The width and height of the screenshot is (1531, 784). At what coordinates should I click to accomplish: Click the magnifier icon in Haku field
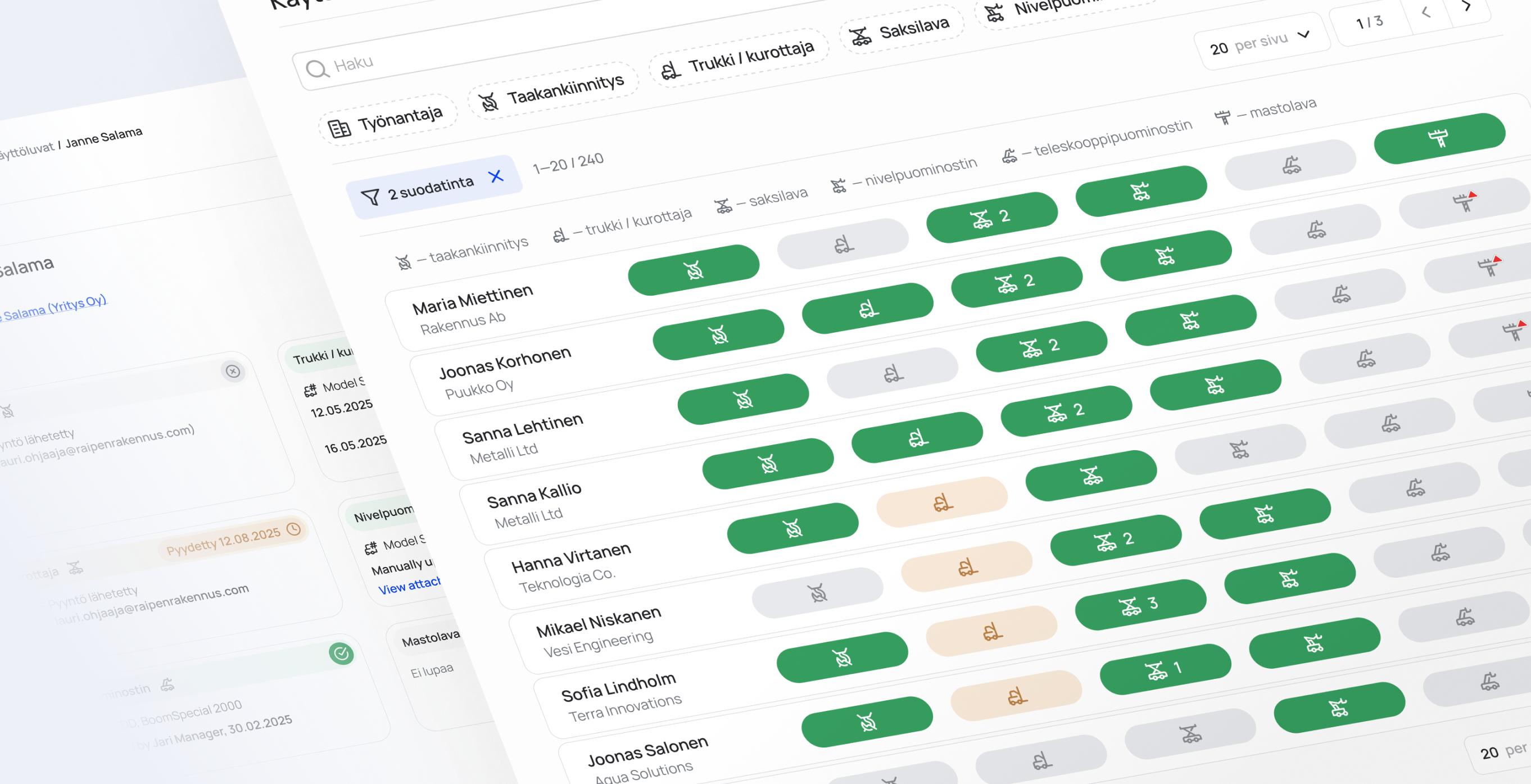[x=317, y=69]
